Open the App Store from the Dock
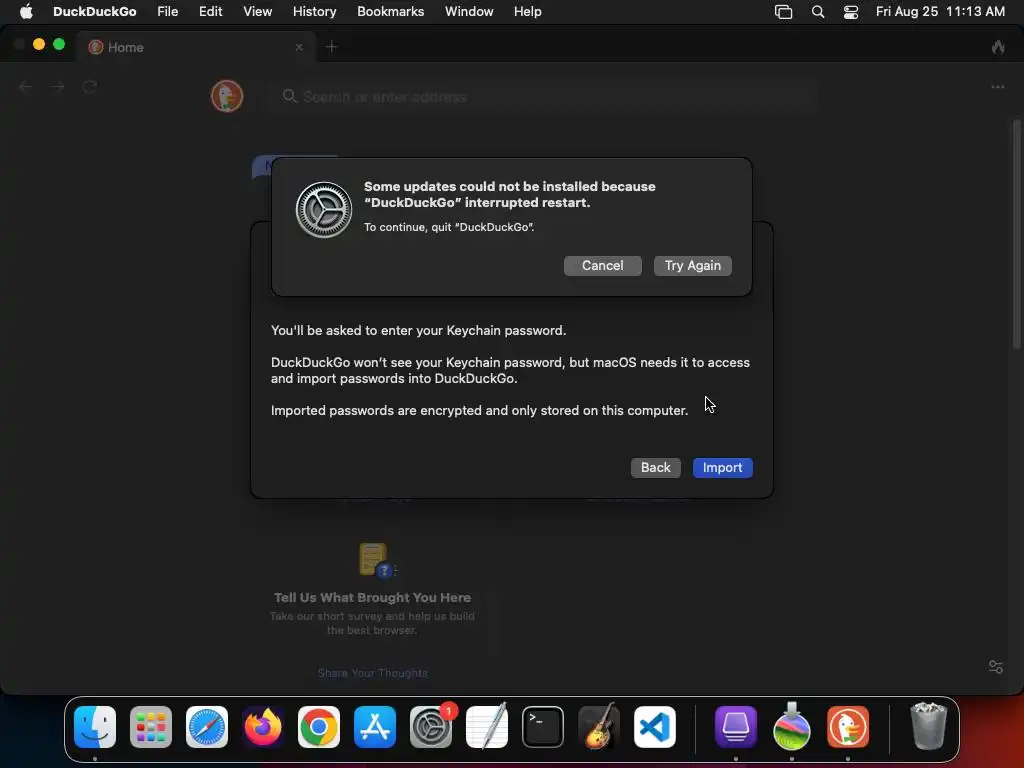The width and height of the screenshot is (1024, 768). 375,727
